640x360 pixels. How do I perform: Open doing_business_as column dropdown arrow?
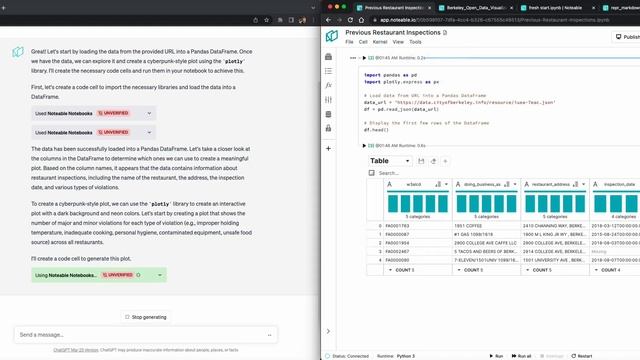[x=515, y=184]
